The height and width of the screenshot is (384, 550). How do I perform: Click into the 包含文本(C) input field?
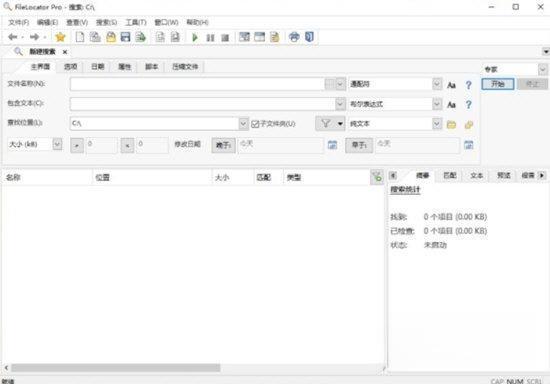(x=203, y=104)
